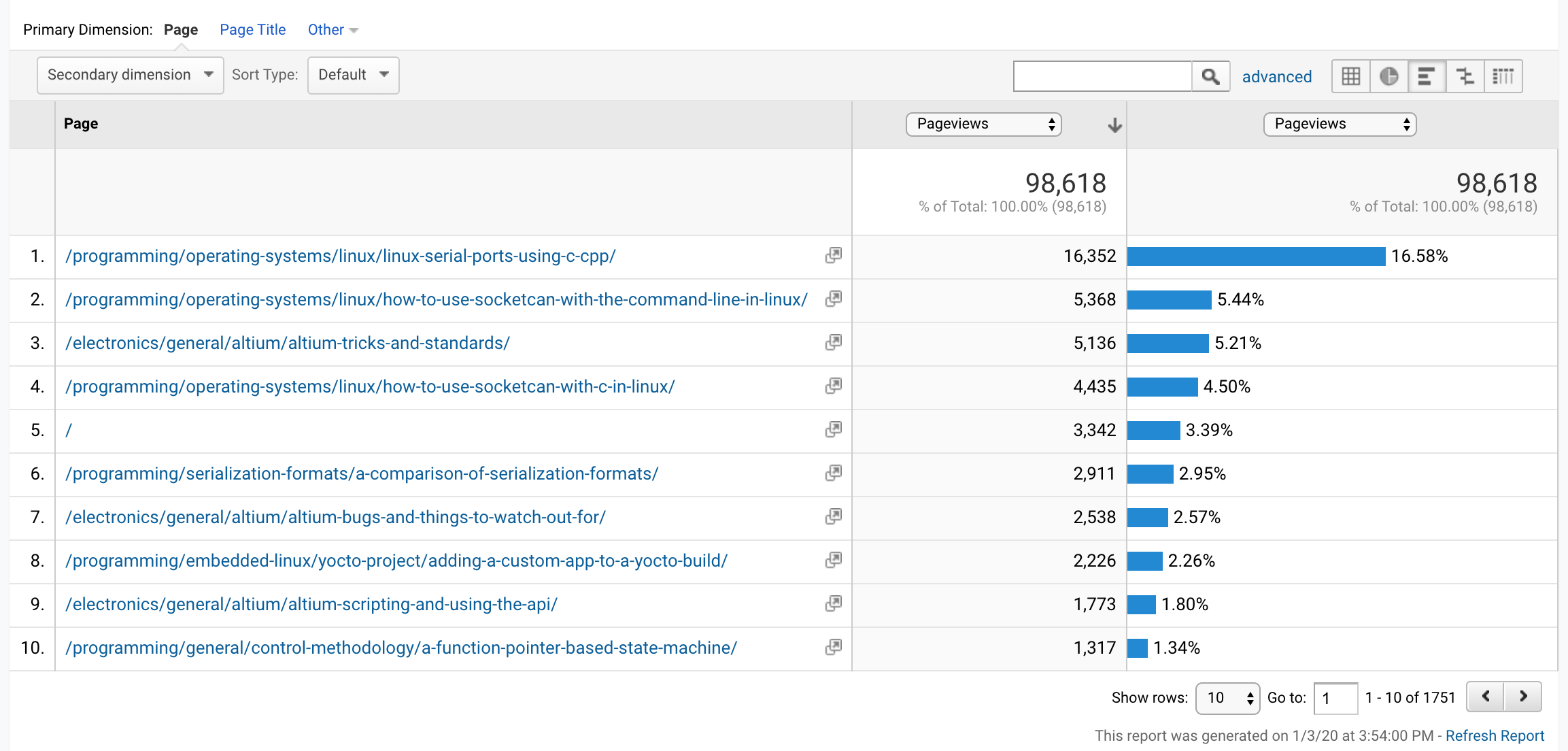Screen dimensions: 1568x751
Task: Go to previous page of results
Action: point(1486,697)
